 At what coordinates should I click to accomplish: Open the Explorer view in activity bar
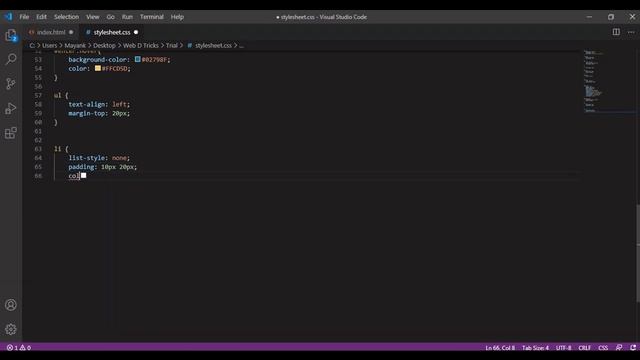coord(11,35)
